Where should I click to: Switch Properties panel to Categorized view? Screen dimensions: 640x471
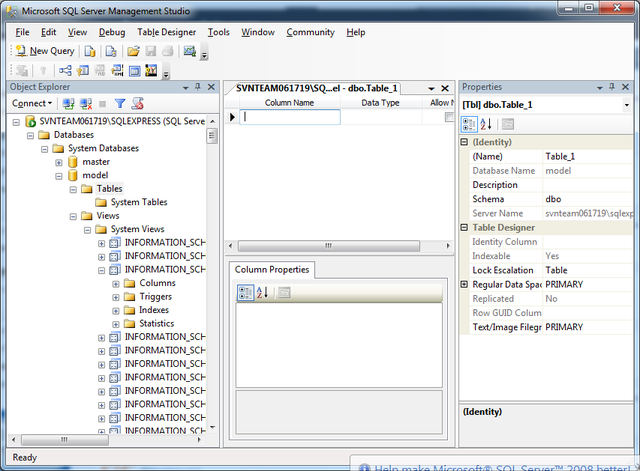click(x=469, y=124)
